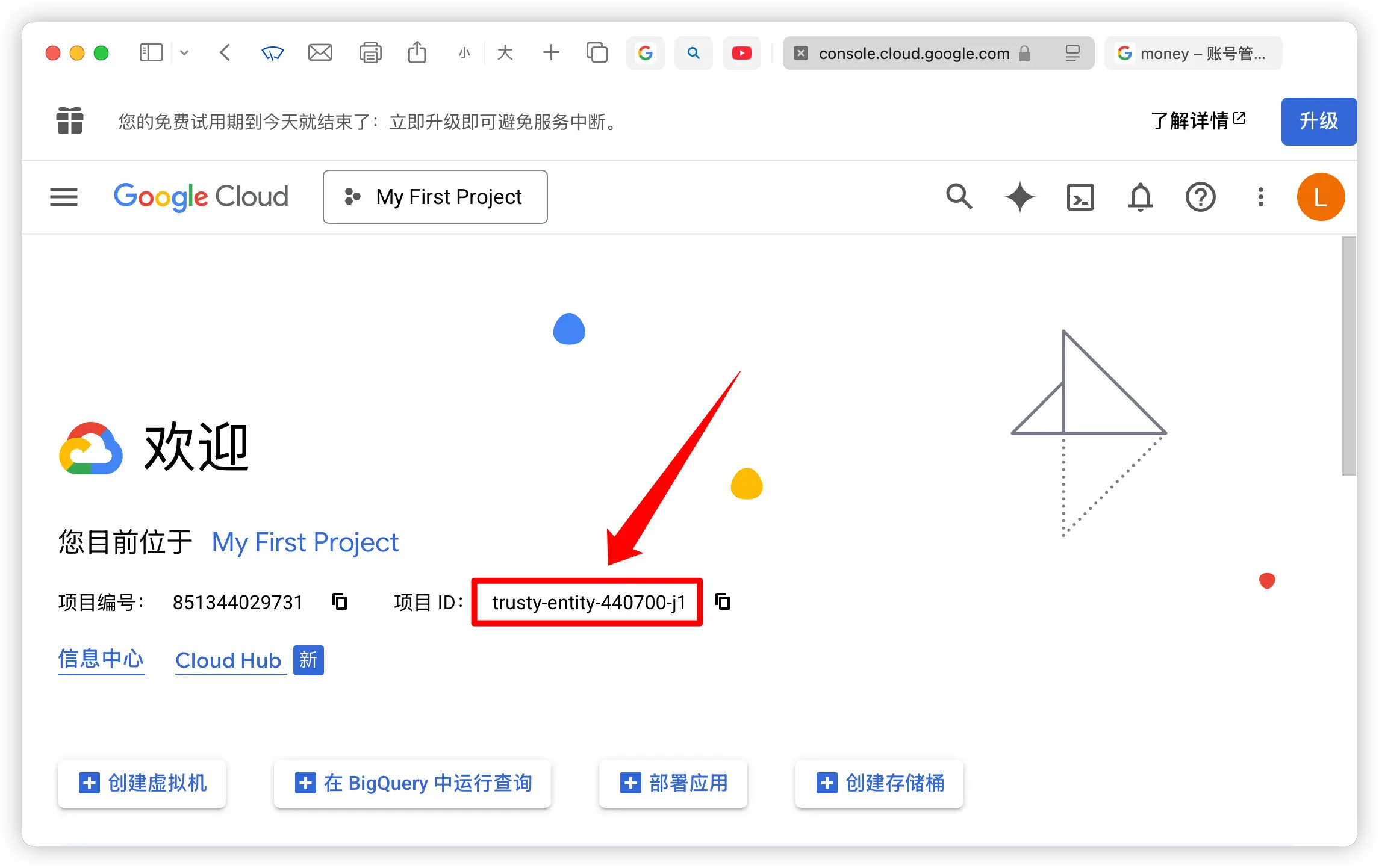This screenshot has height=868, width=1379.
Task: Go to 信息中心 dashboard link
Action: click(101, 660)
